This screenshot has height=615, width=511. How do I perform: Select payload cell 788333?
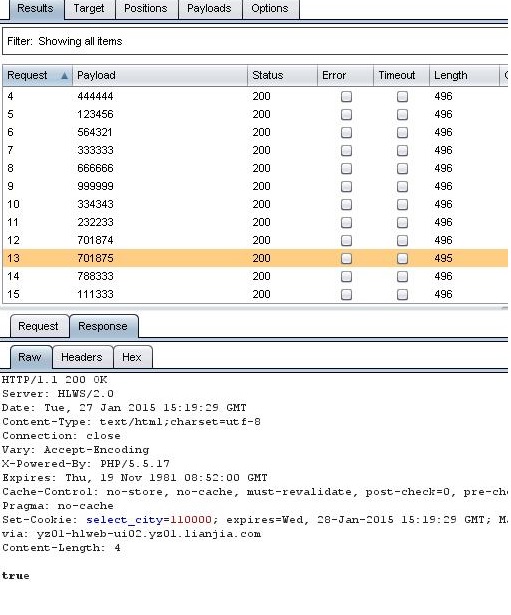click(95, 277)
